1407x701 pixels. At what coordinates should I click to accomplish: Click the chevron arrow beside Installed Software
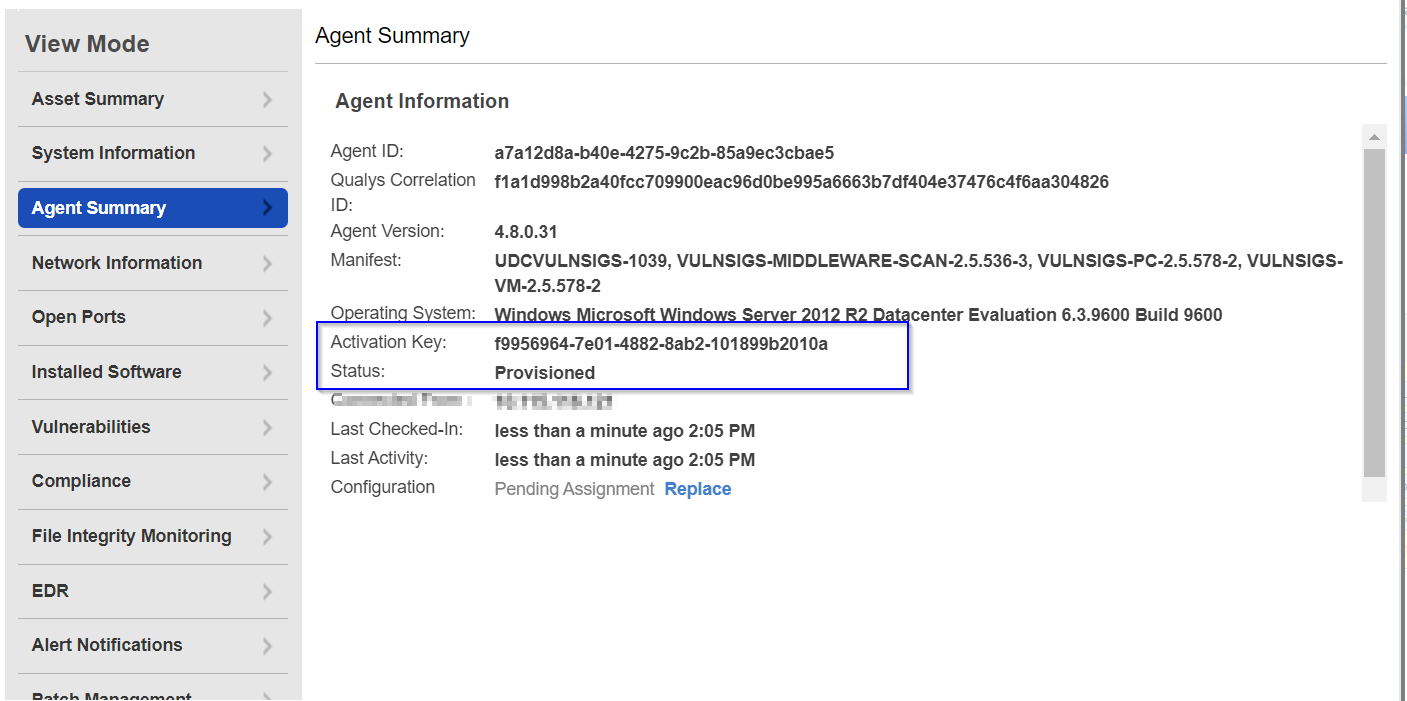[267, 373]
